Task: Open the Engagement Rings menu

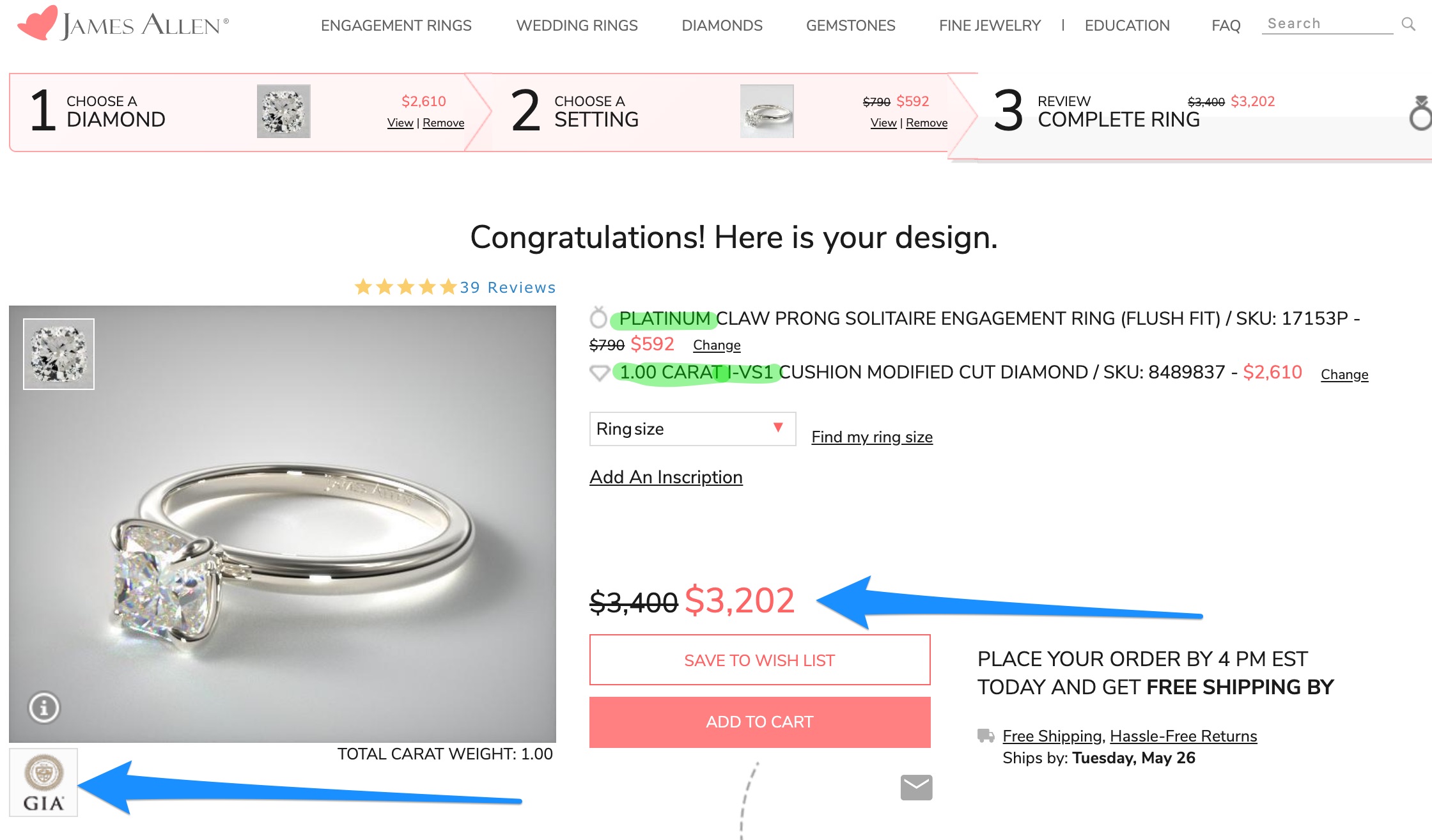Action: point(396,26)
